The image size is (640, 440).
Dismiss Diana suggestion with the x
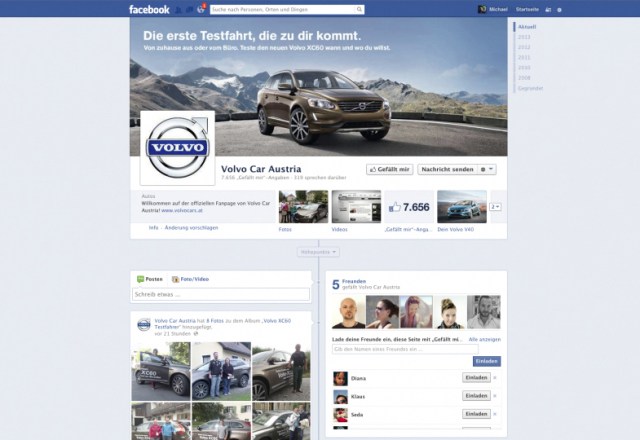coord(495,378)
